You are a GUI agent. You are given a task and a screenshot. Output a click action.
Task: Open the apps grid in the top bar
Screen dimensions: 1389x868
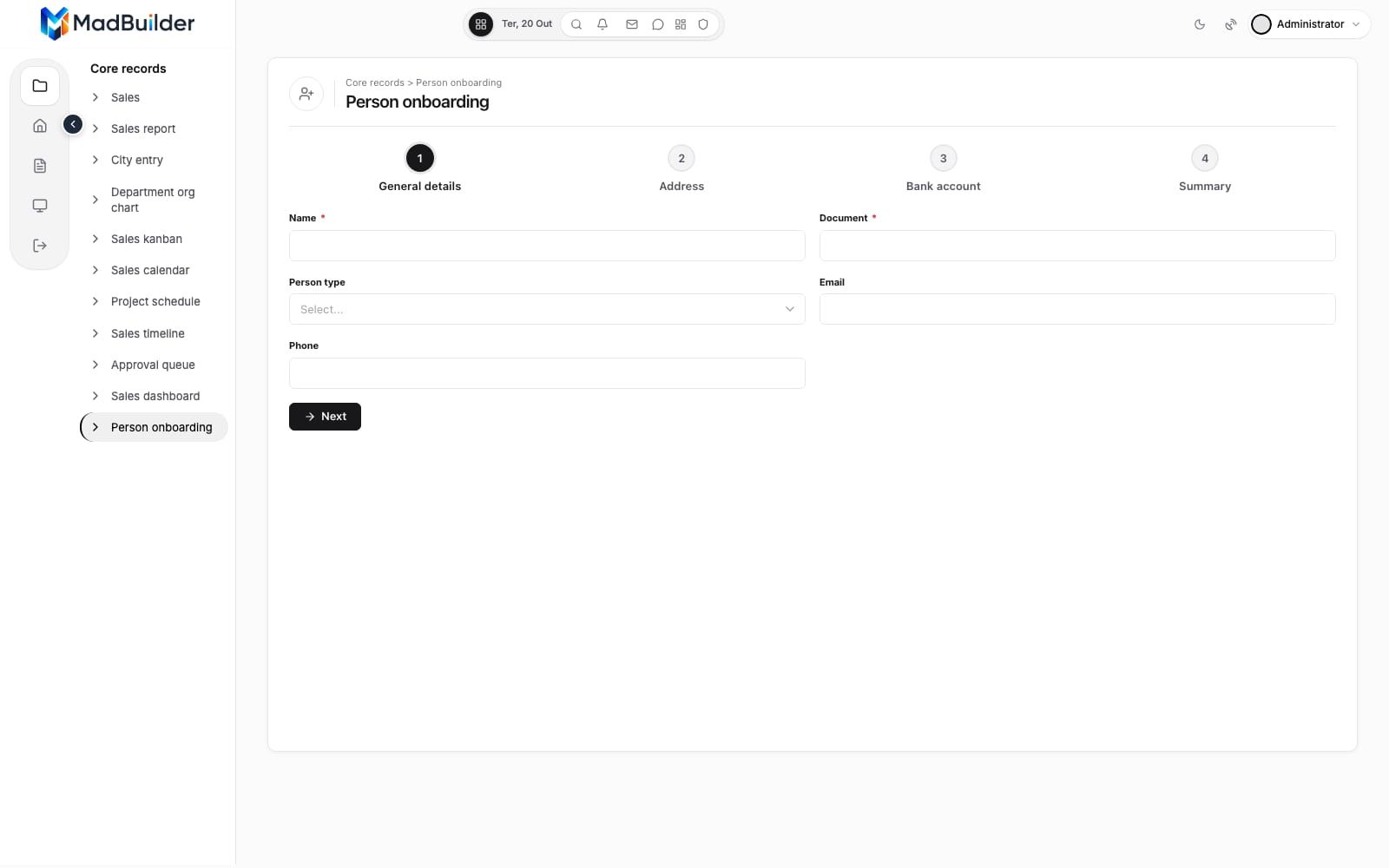[x=481, y=24]
